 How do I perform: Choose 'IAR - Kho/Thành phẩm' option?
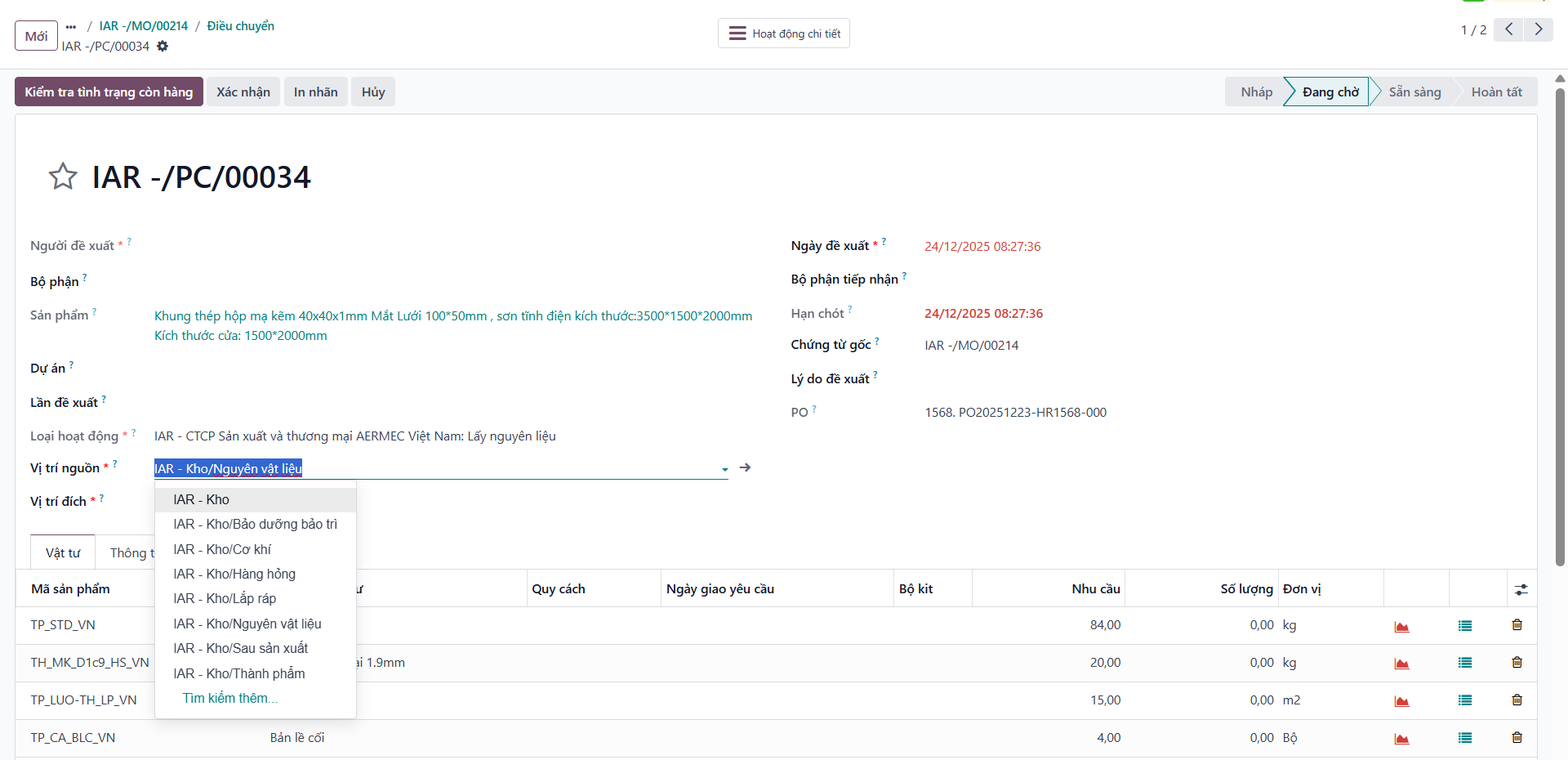pos(256,674)
